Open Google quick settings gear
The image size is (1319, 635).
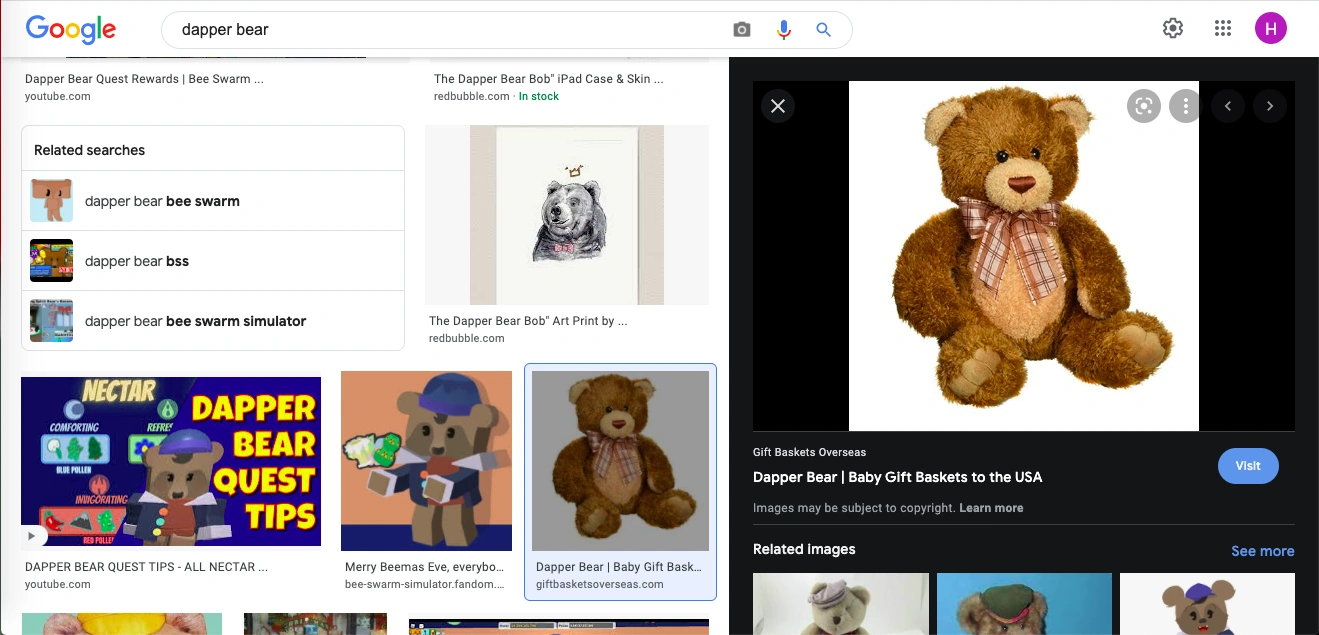(1172, 28)
